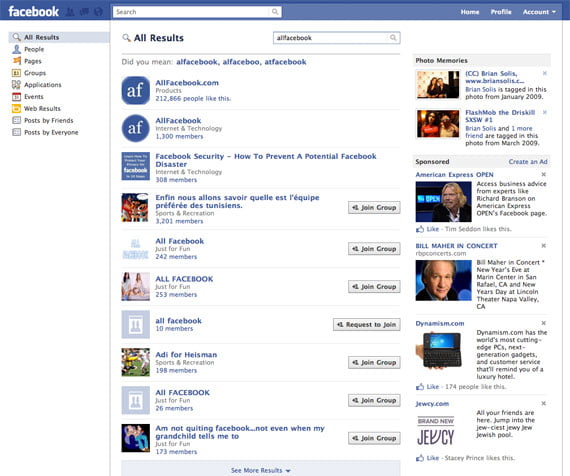Open the Create an Ad link

(528, 162)
